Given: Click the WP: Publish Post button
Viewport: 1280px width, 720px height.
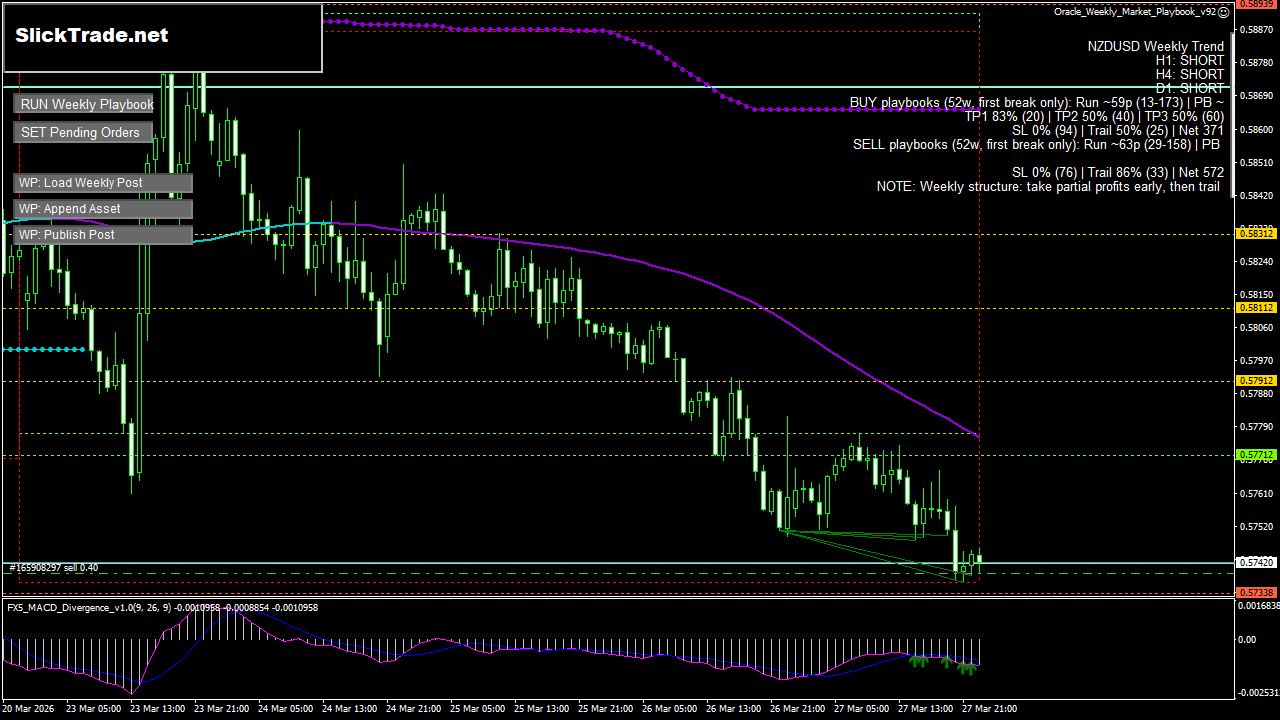Looking at the screenshot, I should 103,235.
